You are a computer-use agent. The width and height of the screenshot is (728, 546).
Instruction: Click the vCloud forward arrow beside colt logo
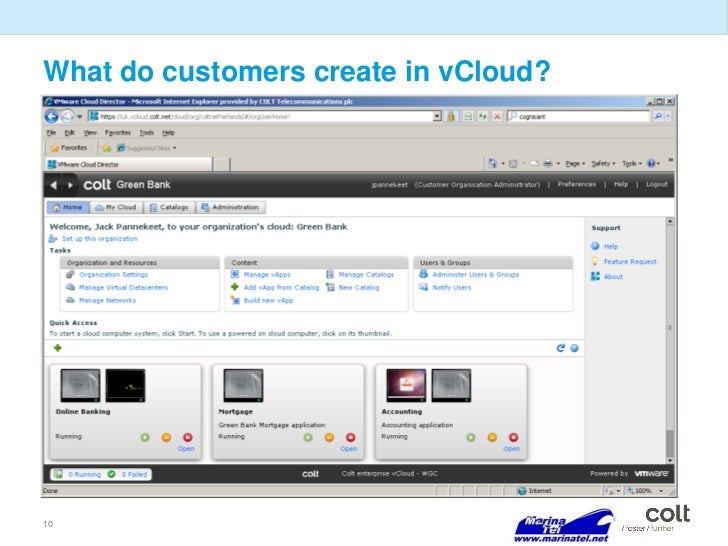(70, 185)
